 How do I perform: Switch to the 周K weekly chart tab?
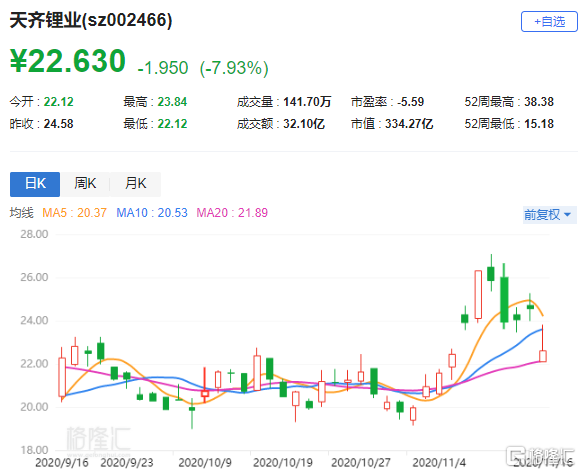coord(85,184)
